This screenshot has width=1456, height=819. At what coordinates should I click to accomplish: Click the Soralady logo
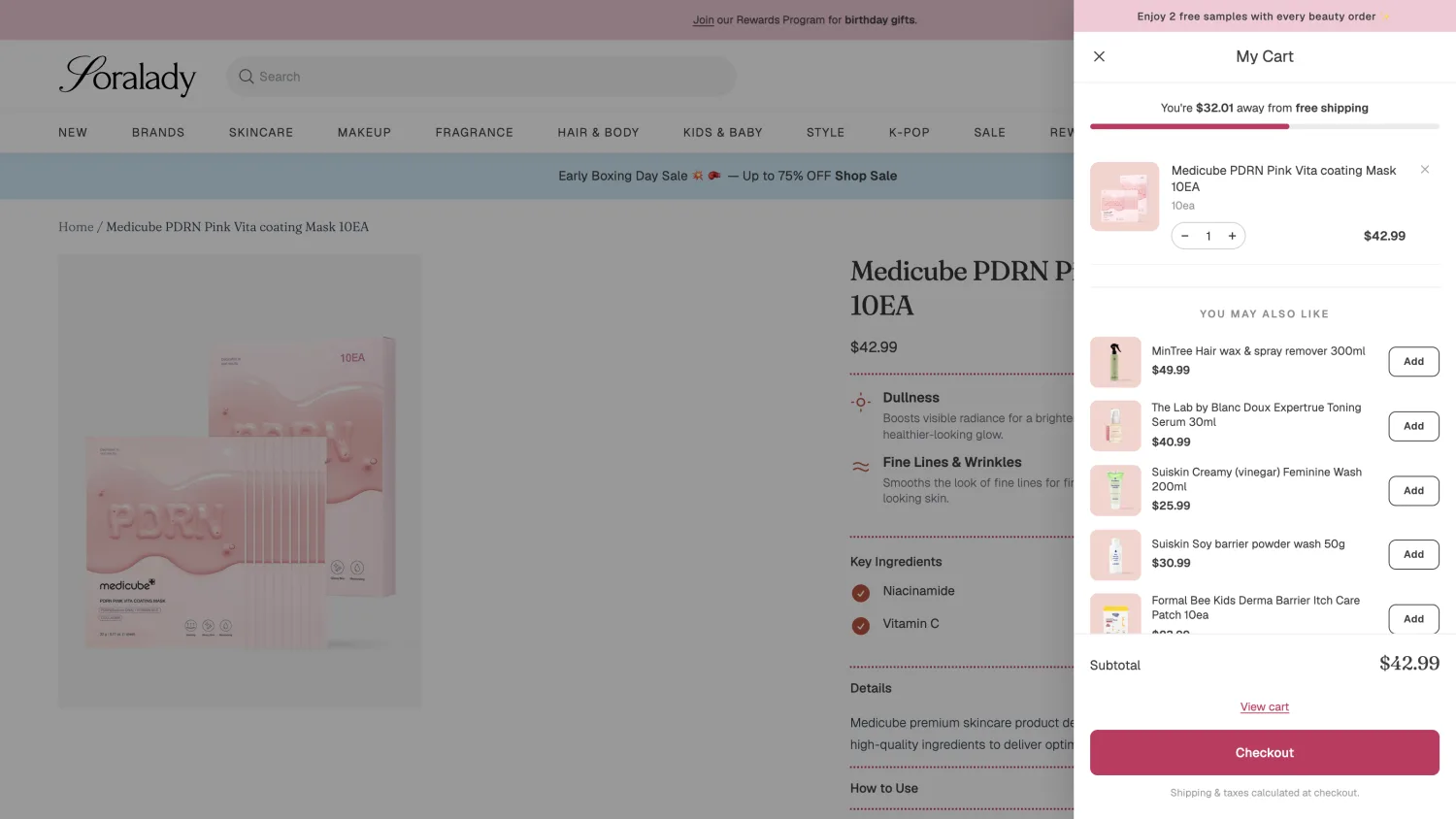[127, 76]
